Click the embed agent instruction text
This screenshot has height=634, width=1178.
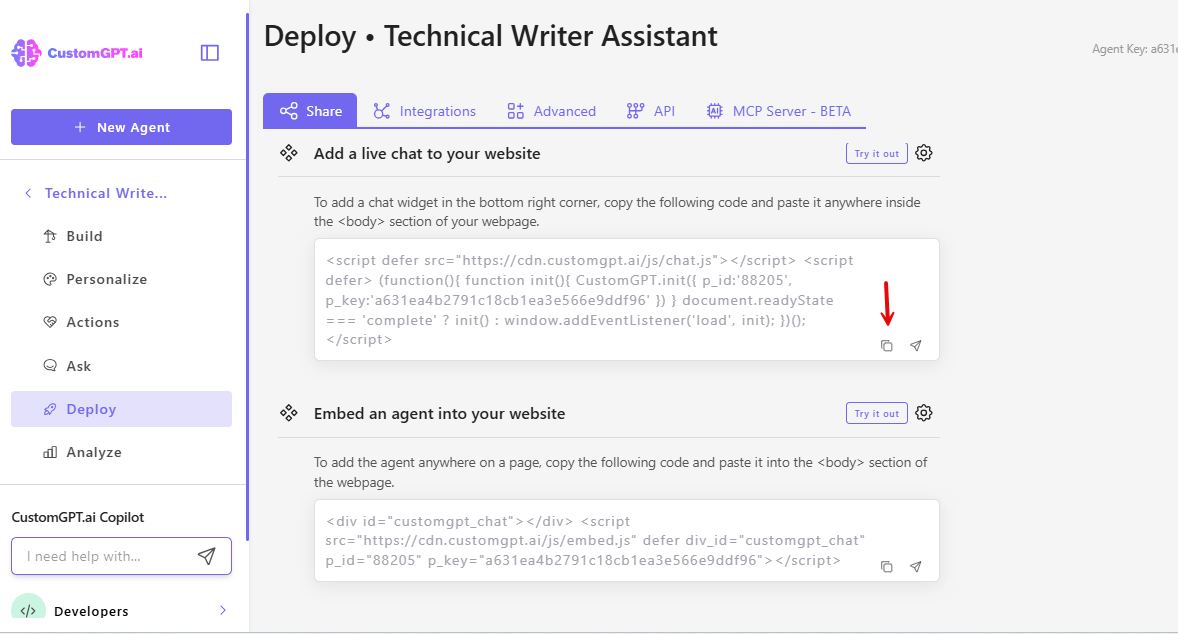coord(621,472)
